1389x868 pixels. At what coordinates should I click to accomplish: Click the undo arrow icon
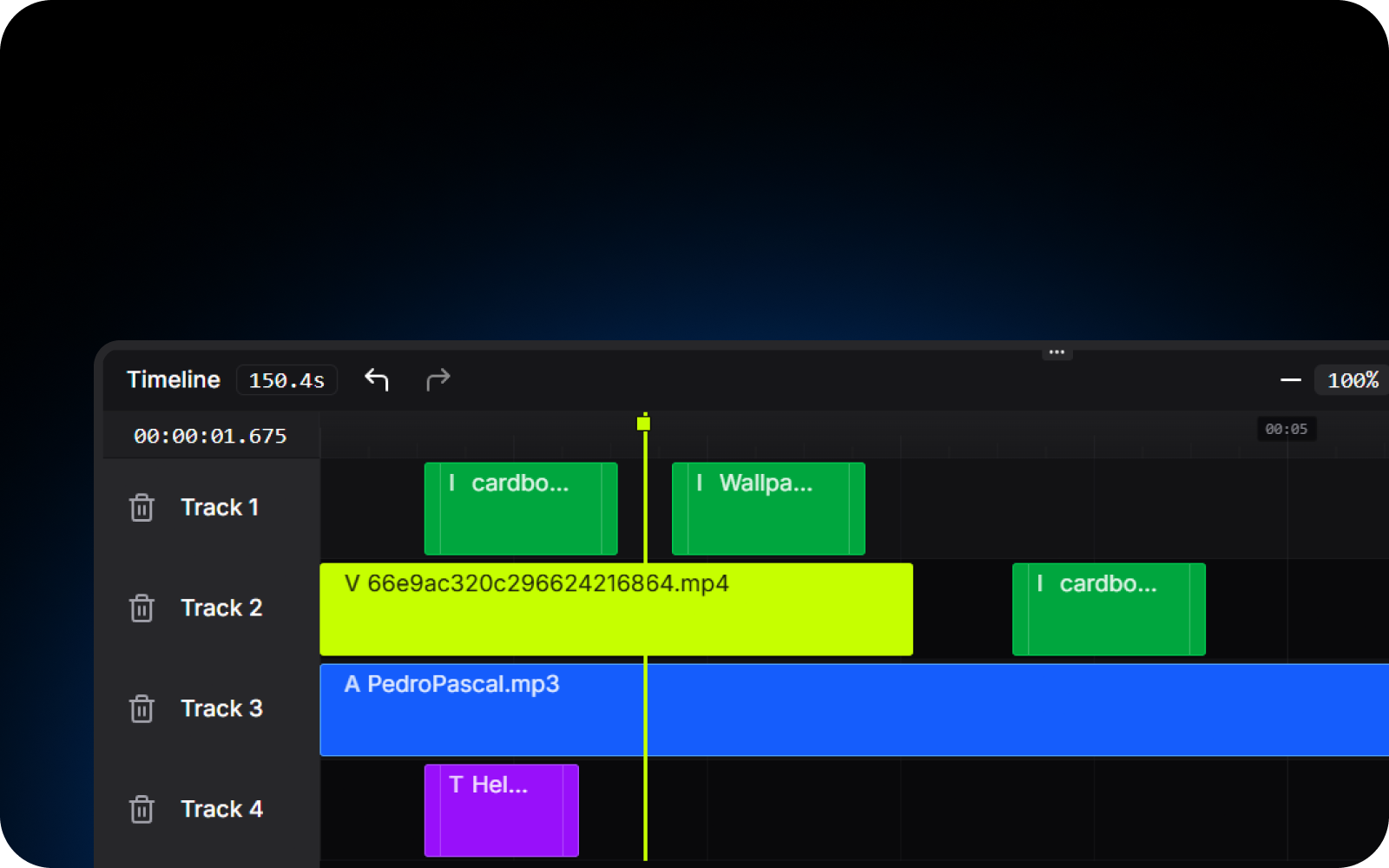click(376, 379)
